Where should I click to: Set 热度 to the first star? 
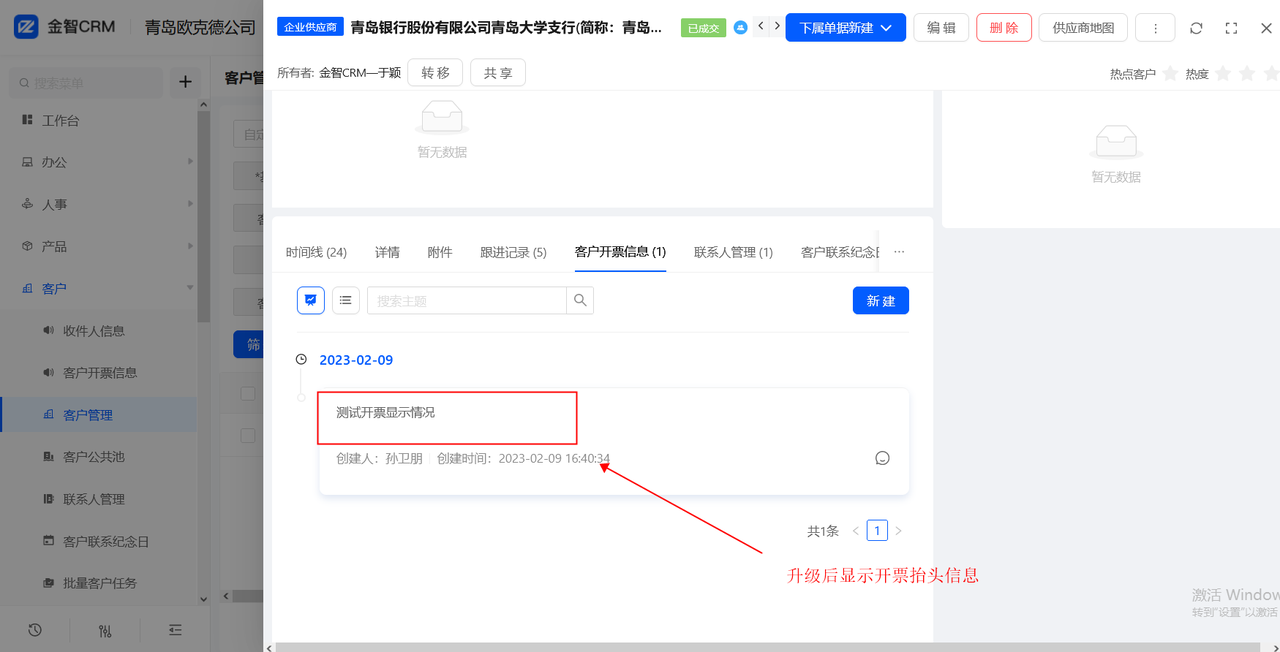pos(1222,74)
